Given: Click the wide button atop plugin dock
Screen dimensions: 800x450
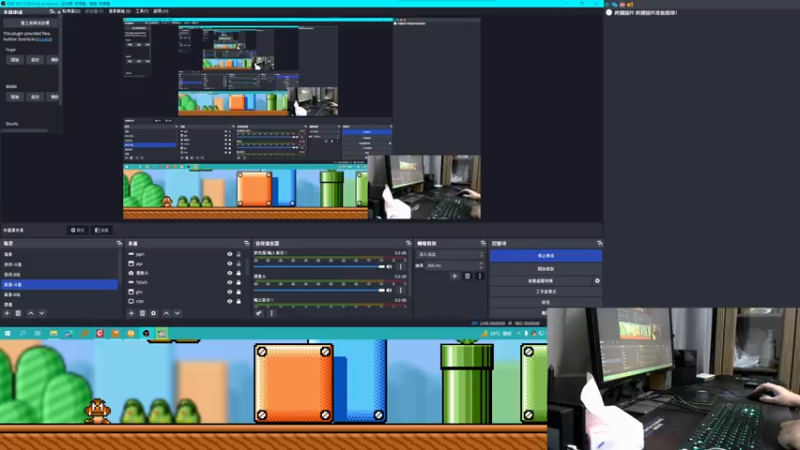Looking at the screenshot, I should pos(31,23).
